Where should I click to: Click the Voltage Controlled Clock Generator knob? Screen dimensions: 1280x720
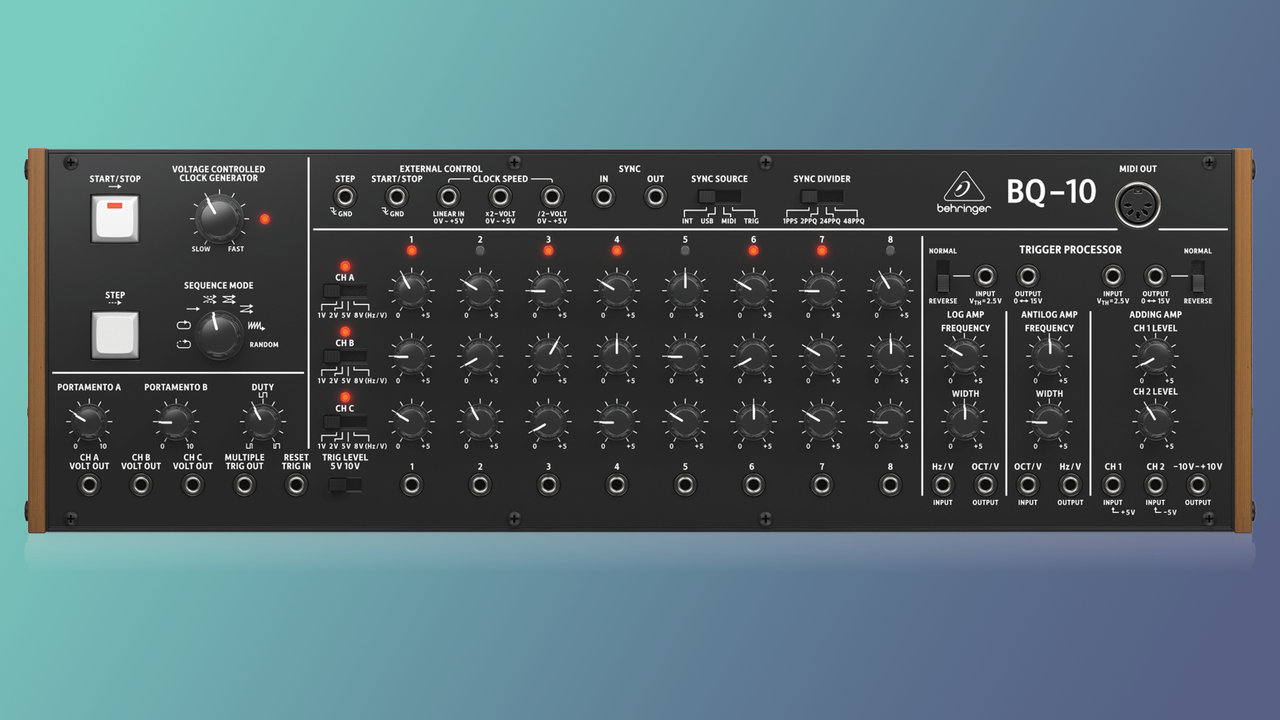[218, 217]
